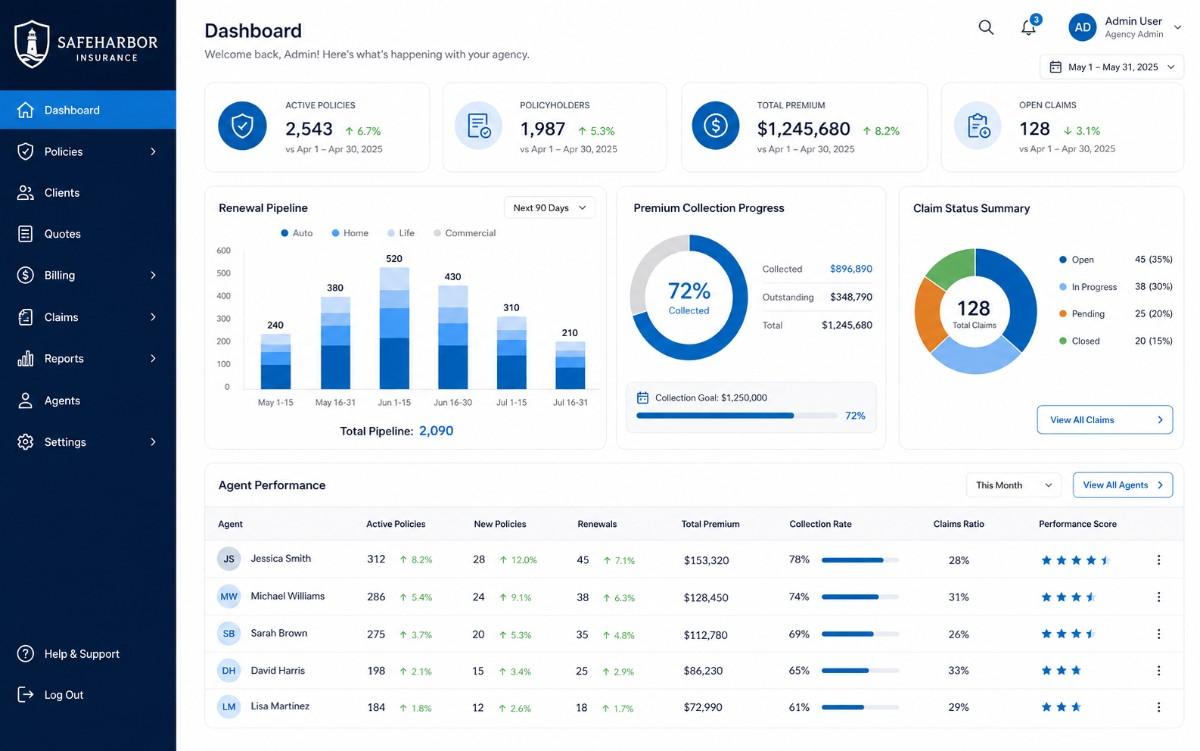
Task: Expand the Policies submenu chevron
Action: click(x=153, y=152)
